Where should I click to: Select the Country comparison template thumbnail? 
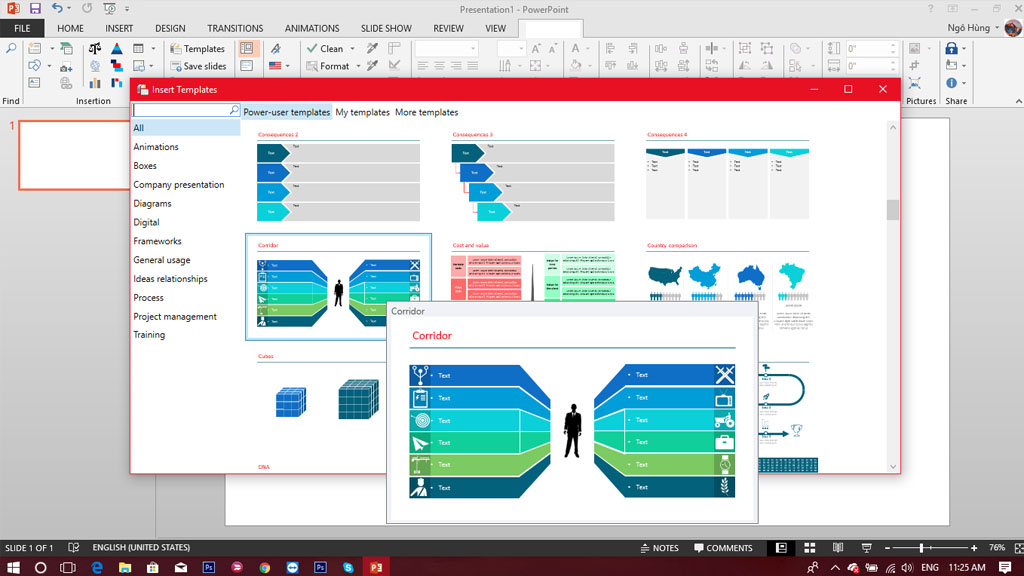pyautogui.click(x=728, y=287)
